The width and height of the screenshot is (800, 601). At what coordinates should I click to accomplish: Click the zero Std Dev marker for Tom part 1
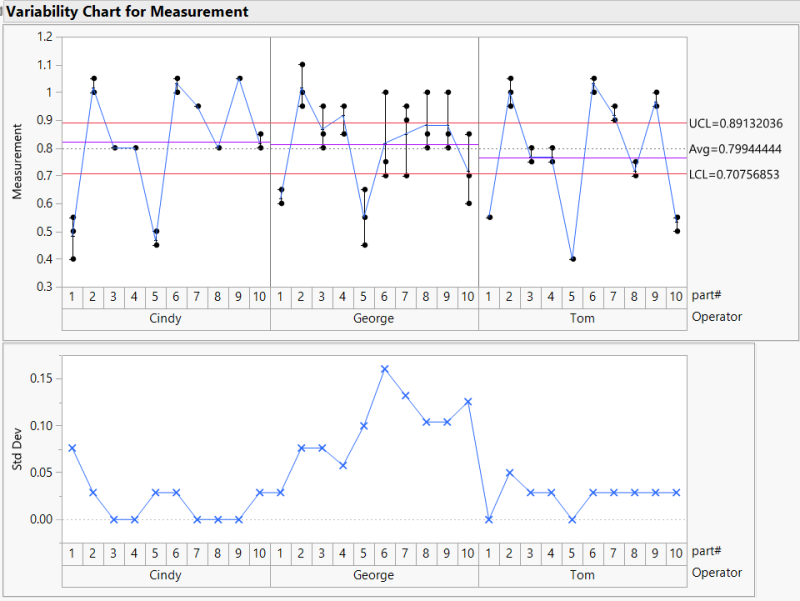(x=488, y=519)
